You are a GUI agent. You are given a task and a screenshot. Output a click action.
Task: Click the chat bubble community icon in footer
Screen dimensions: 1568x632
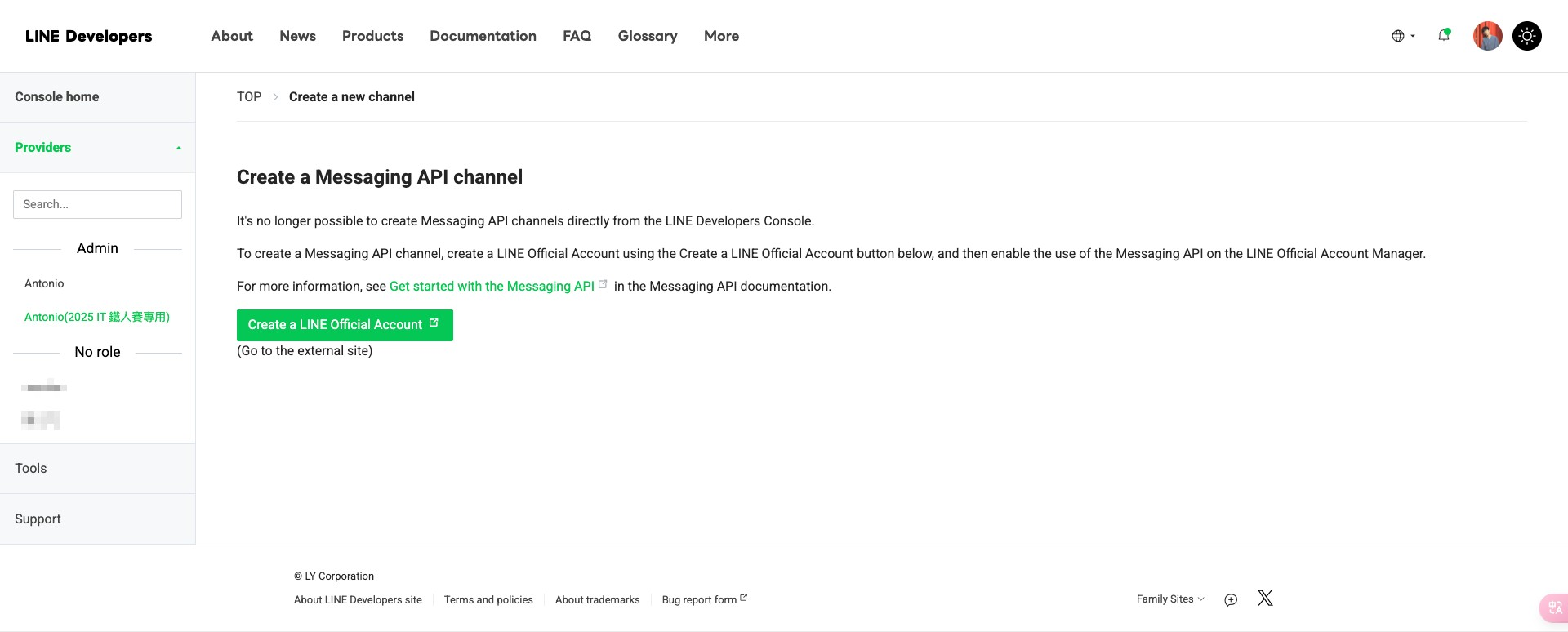tap(1231, 600)
